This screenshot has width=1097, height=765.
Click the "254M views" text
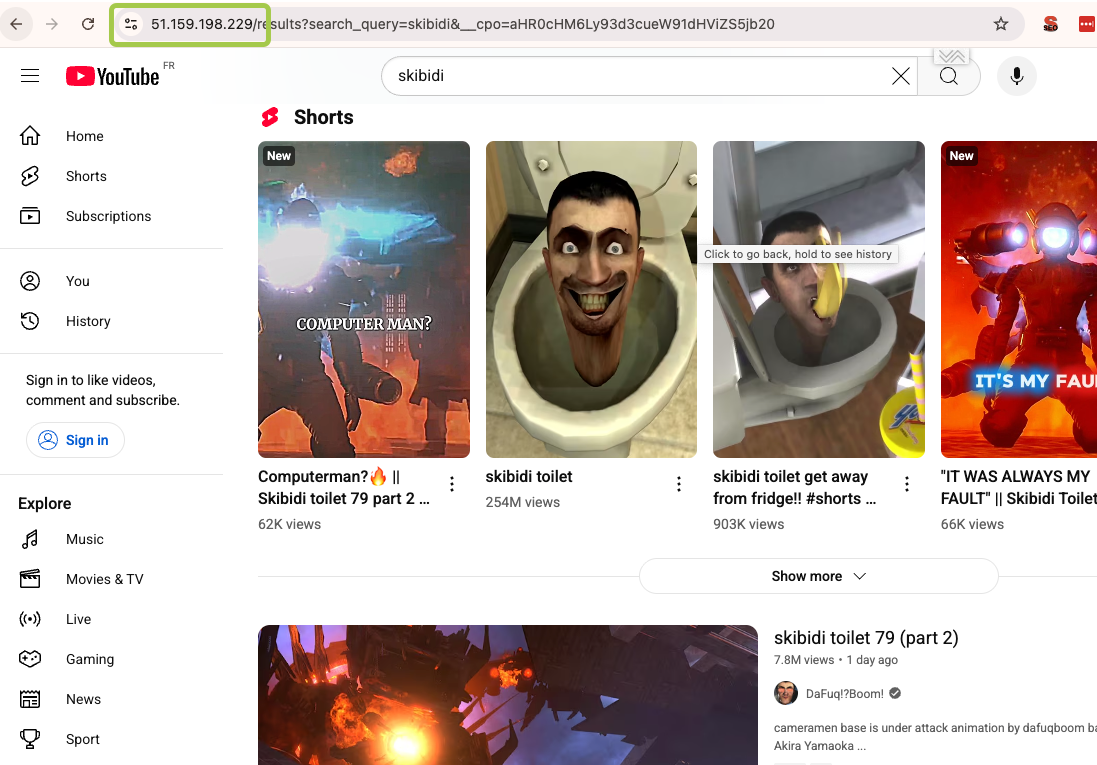tap(523, 502)
